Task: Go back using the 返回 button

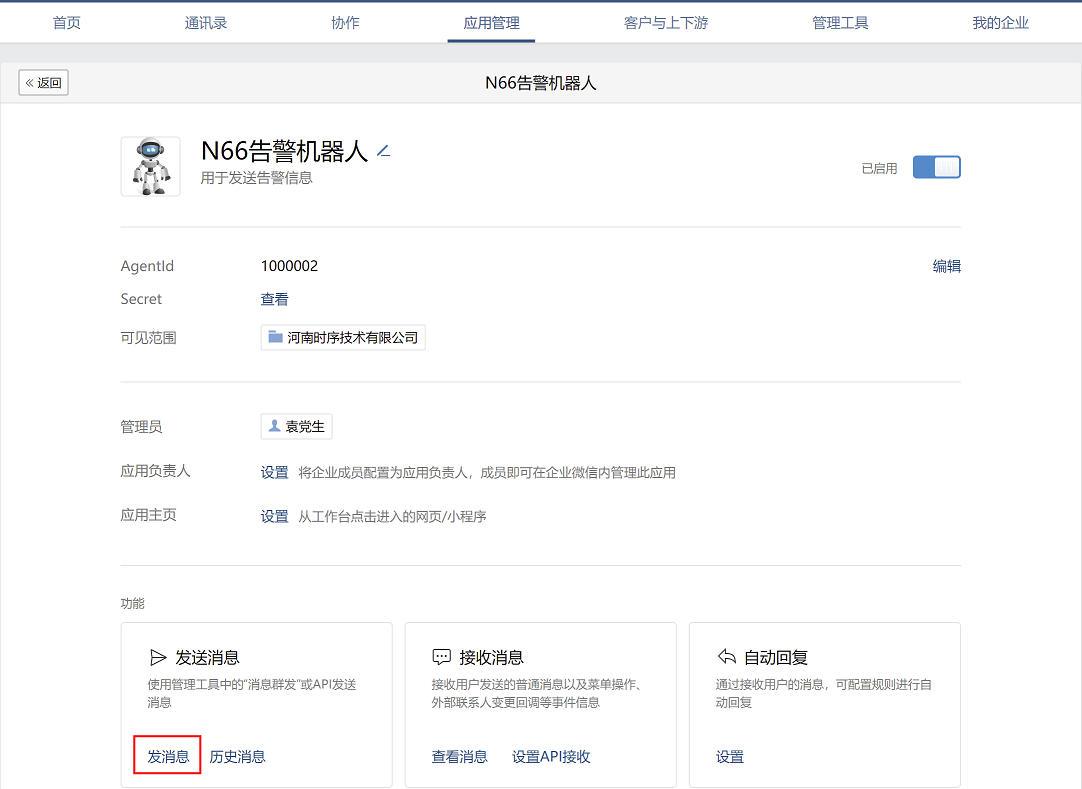Action: [x=44, y=83]
